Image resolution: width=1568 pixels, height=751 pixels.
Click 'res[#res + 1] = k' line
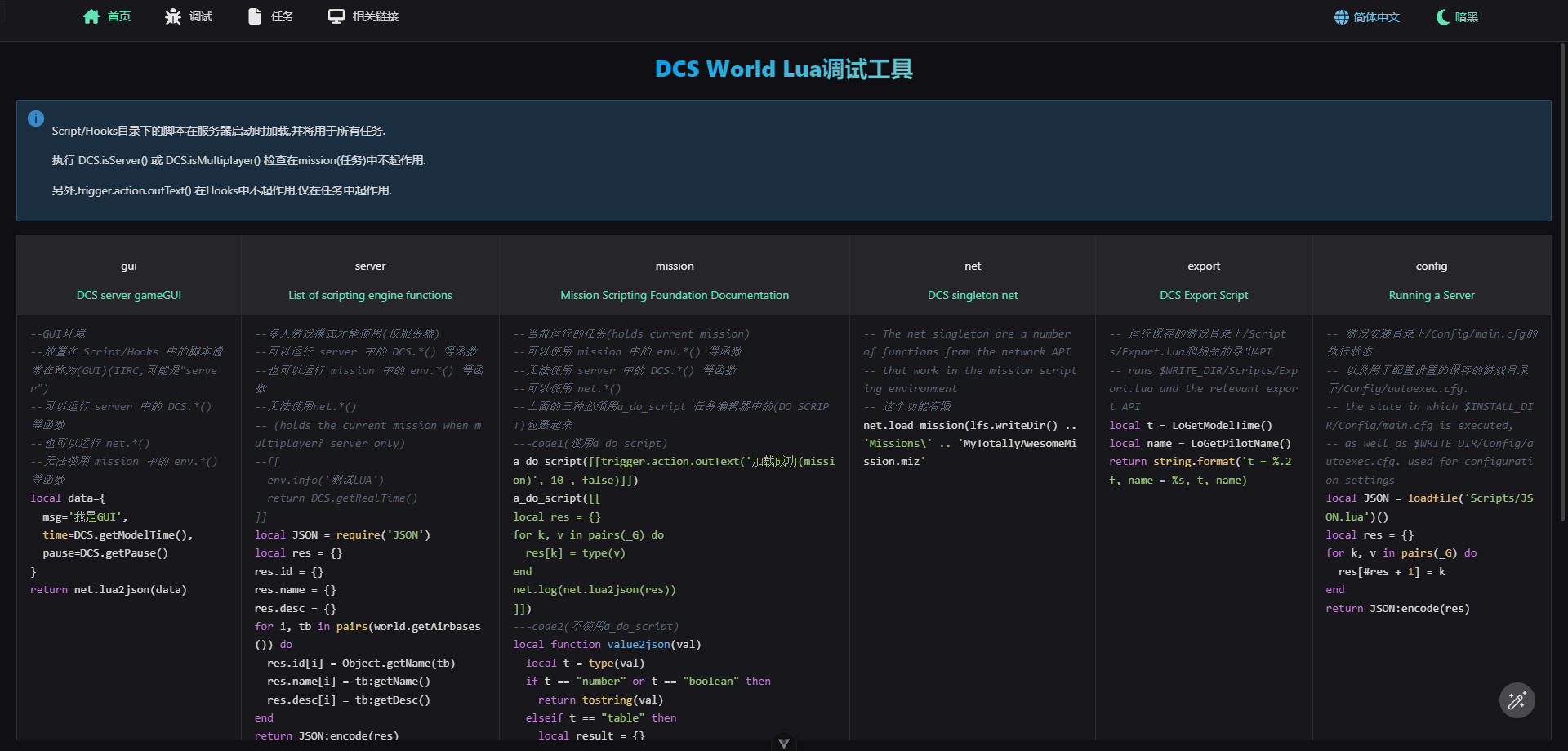[1392, 572]
